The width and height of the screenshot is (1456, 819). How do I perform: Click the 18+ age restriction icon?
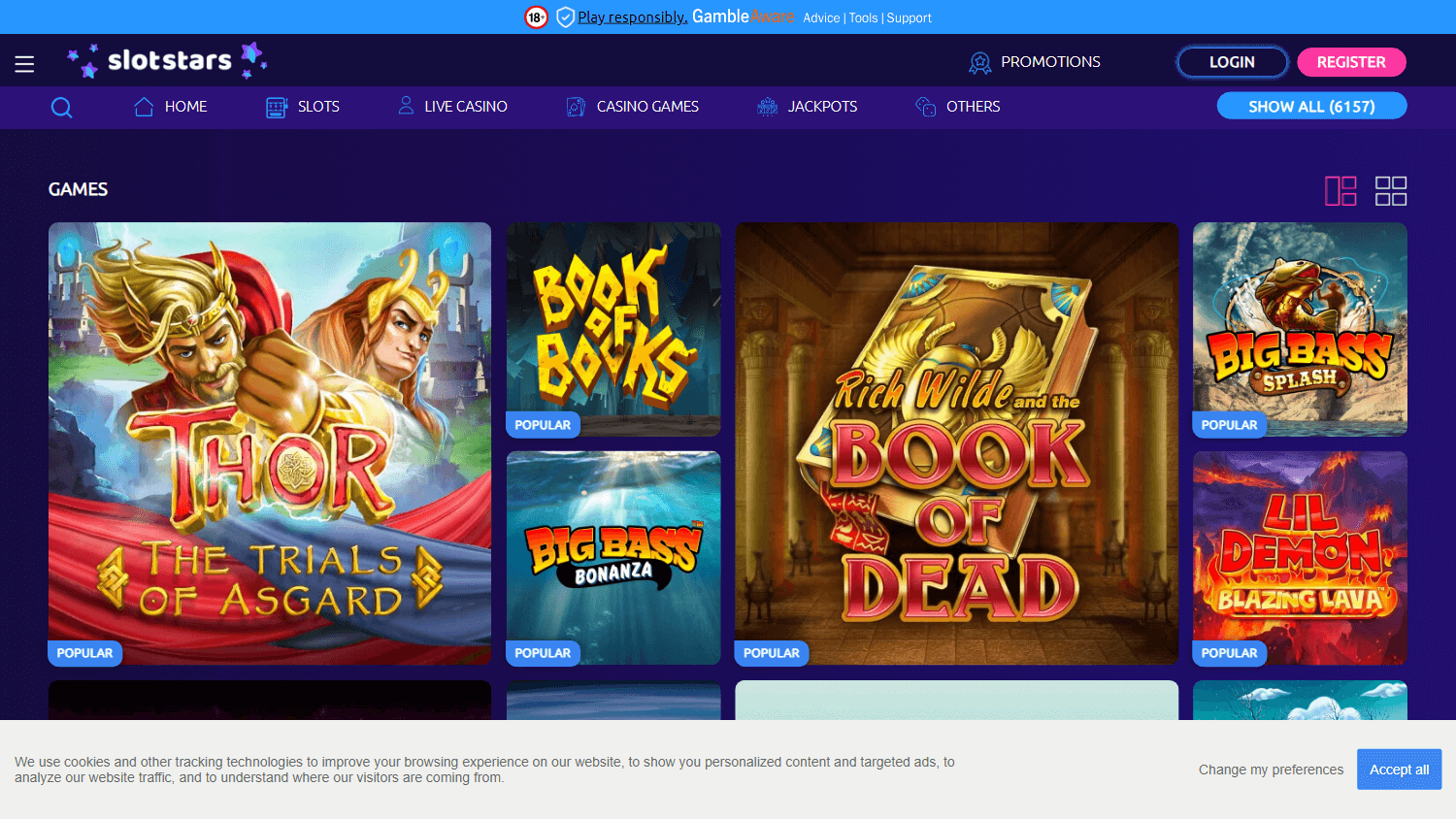point(536,17)
